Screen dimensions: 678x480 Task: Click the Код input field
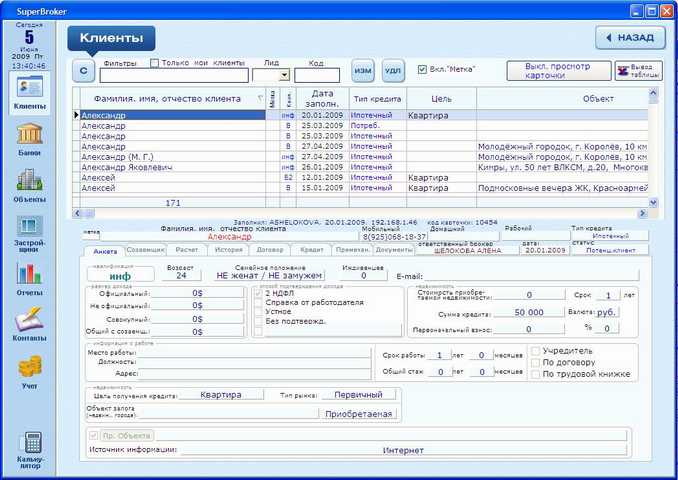click(x=317, y=75)
